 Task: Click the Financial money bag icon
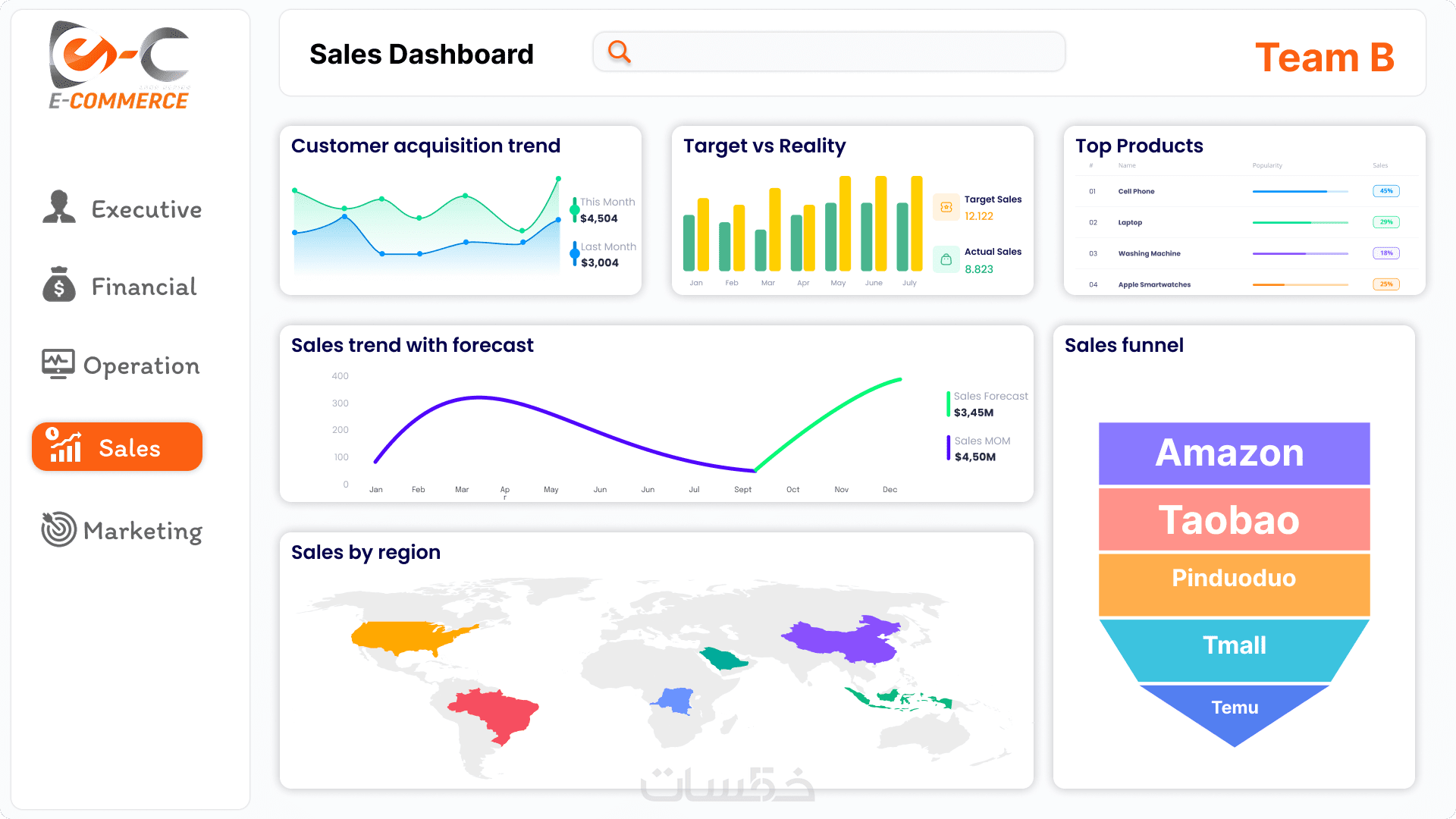click(x=59, y=284)
